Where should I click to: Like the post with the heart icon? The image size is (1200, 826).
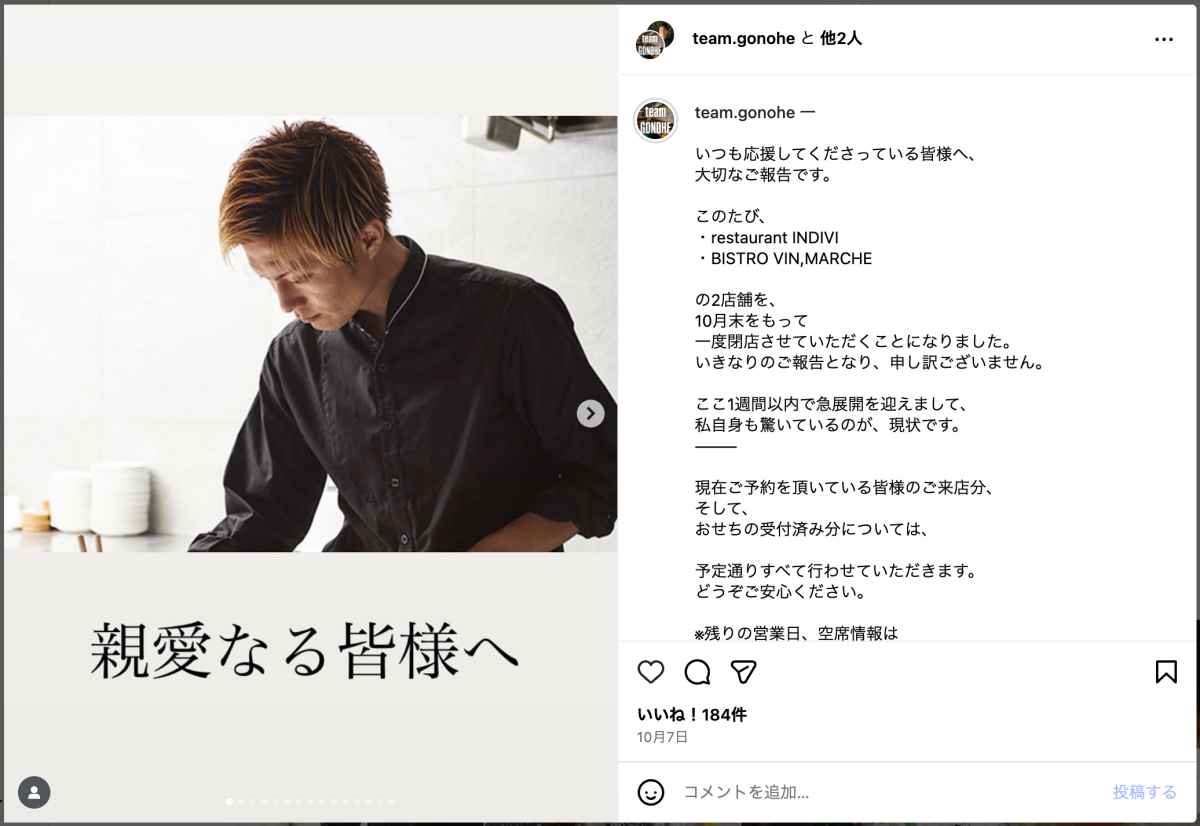(x=651, y=672)
